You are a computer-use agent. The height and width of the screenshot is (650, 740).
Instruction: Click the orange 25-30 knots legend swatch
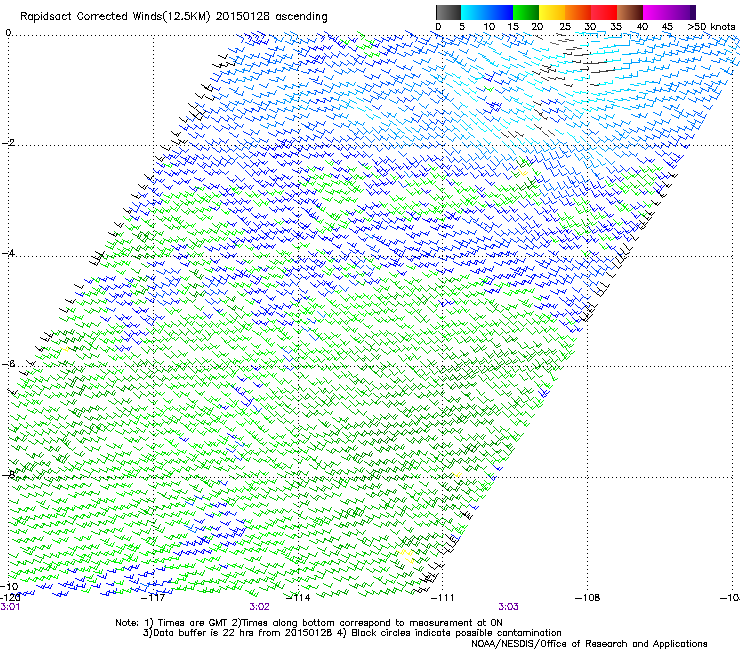coord(578,12)
